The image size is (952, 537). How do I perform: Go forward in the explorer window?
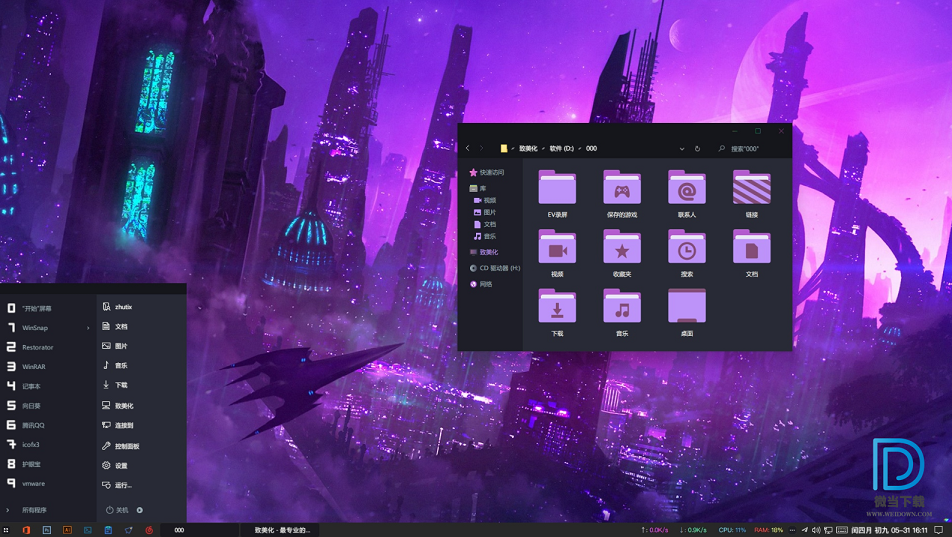click(481, 148)
